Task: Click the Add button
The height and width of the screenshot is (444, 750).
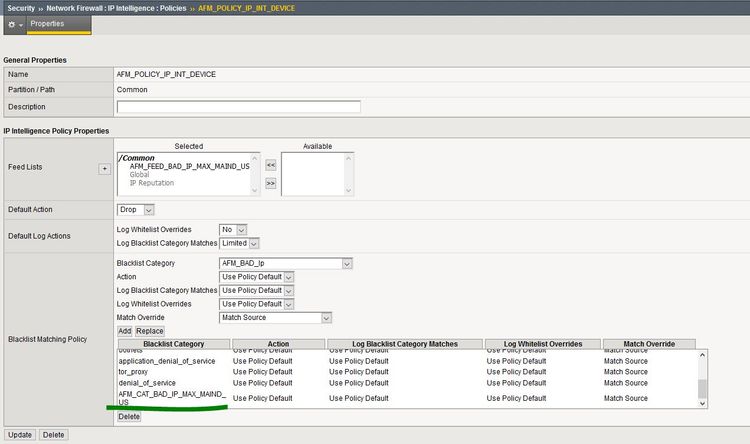Action: click(125, 331)
